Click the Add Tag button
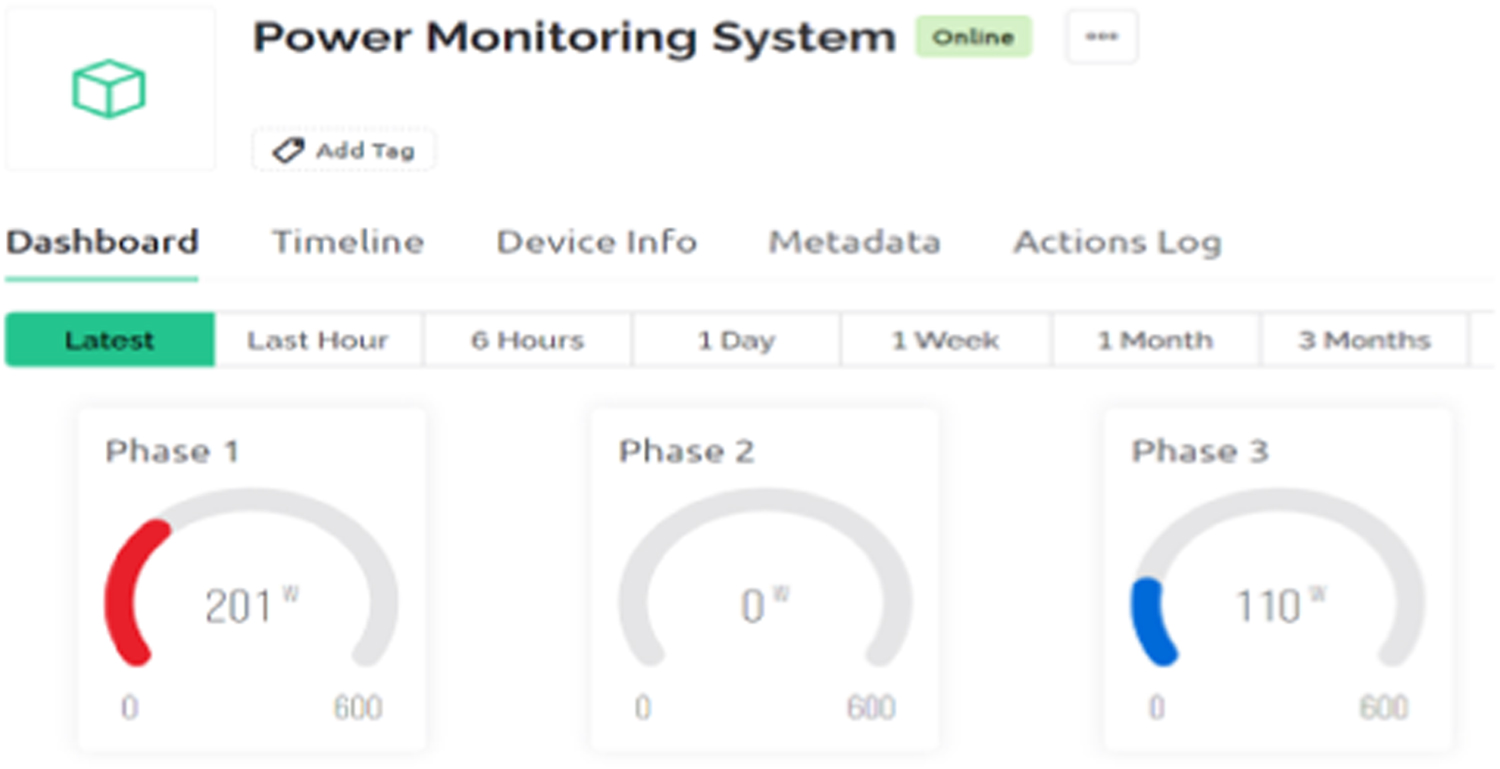The image size is (1500, 769). [343, 150]
